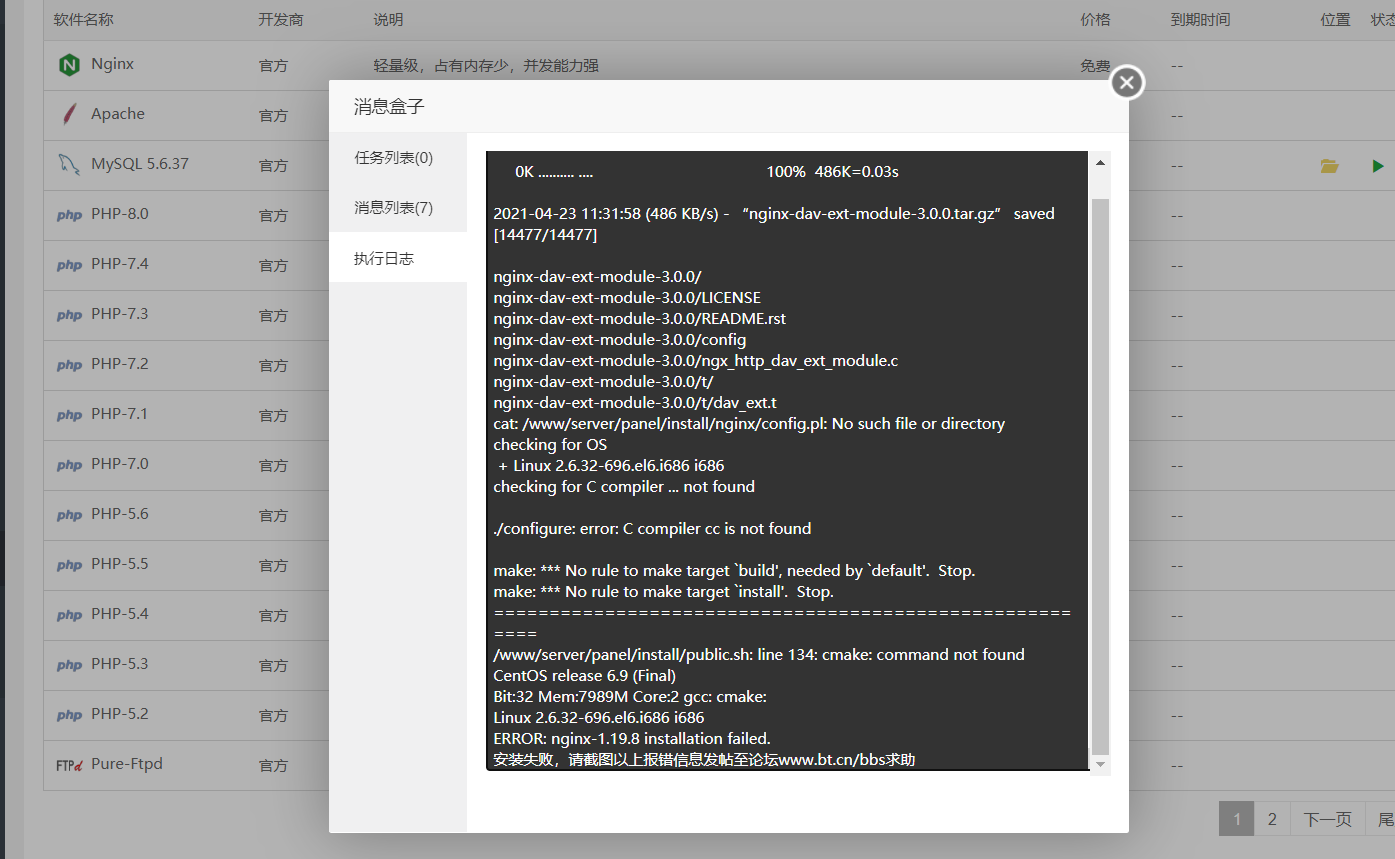Screen dimensions: 1395x859
Task: Open the Apache software name link
Action: 118,114
